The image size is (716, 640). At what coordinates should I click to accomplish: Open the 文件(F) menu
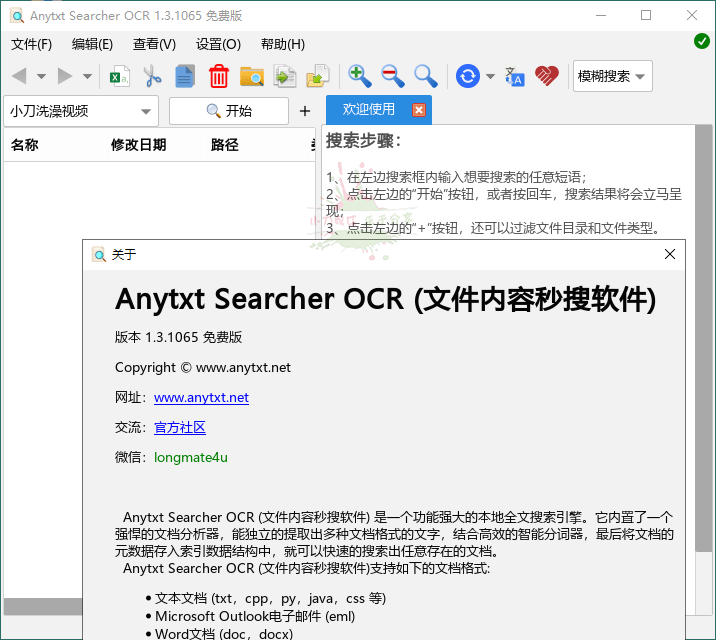[x=31, y=44]
